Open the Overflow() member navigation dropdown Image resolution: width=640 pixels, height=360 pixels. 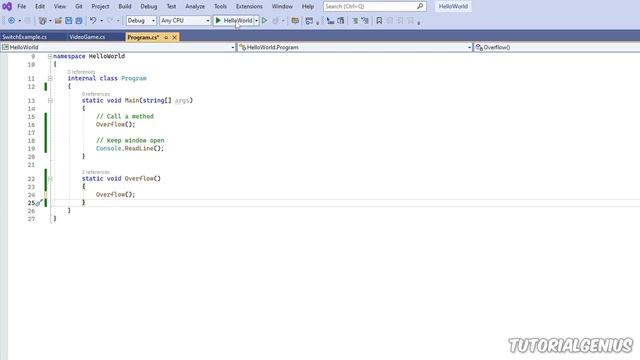point(557,47)
